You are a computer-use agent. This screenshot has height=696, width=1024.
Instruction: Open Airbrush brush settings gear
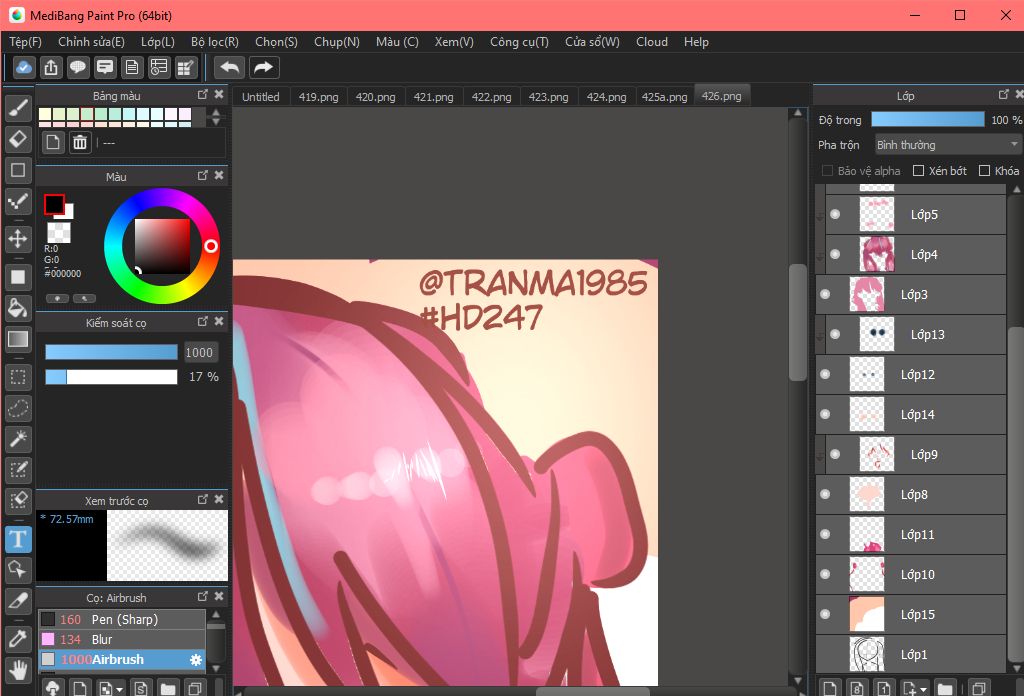(x=195, y=659)
